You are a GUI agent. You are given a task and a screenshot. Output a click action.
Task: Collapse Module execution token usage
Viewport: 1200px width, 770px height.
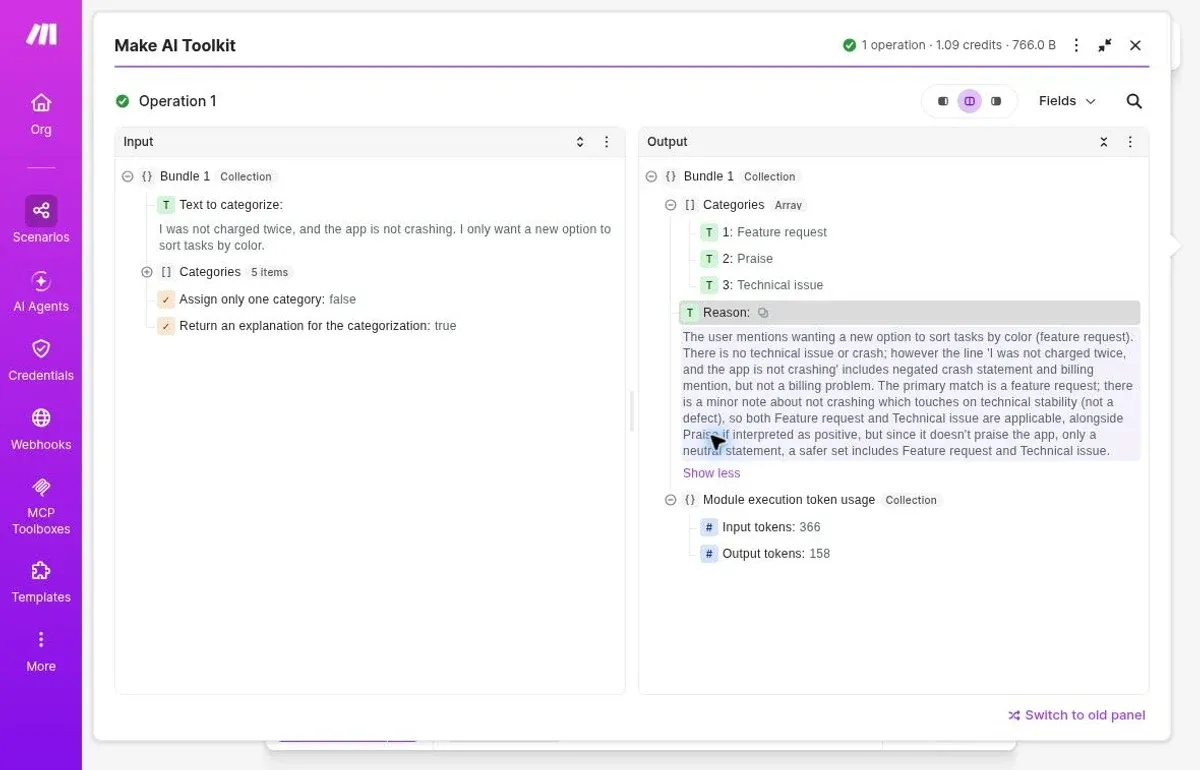(x=671, y=500)
